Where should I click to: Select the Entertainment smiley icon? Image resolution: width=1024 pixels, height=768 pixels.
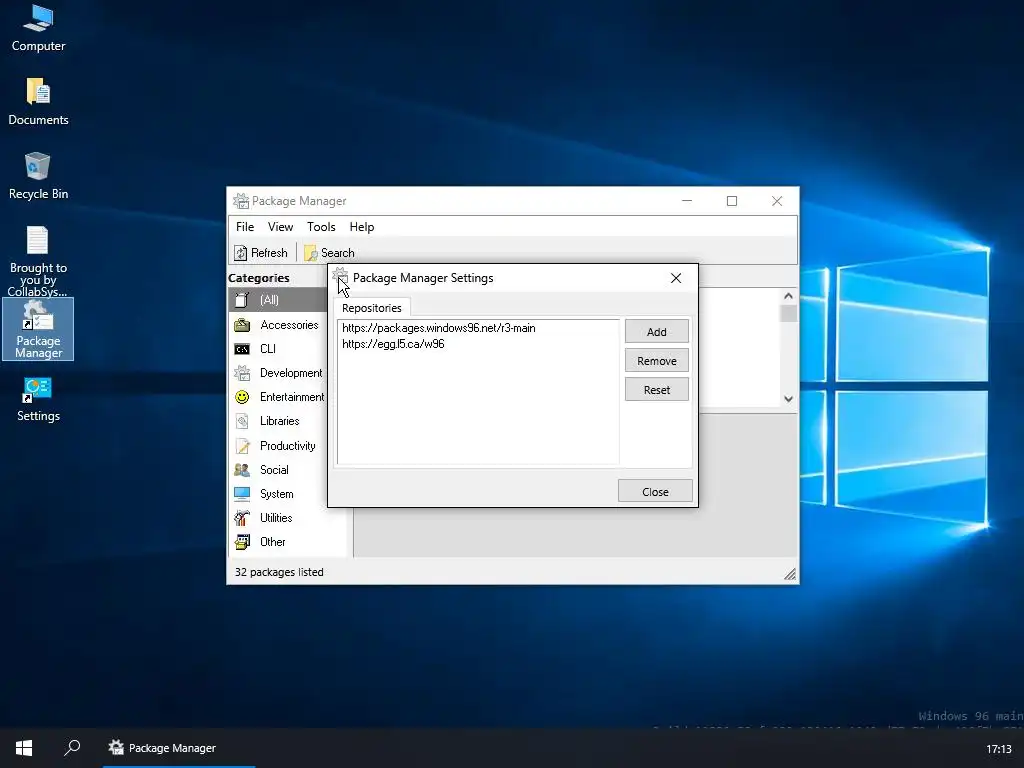point(242,397)
